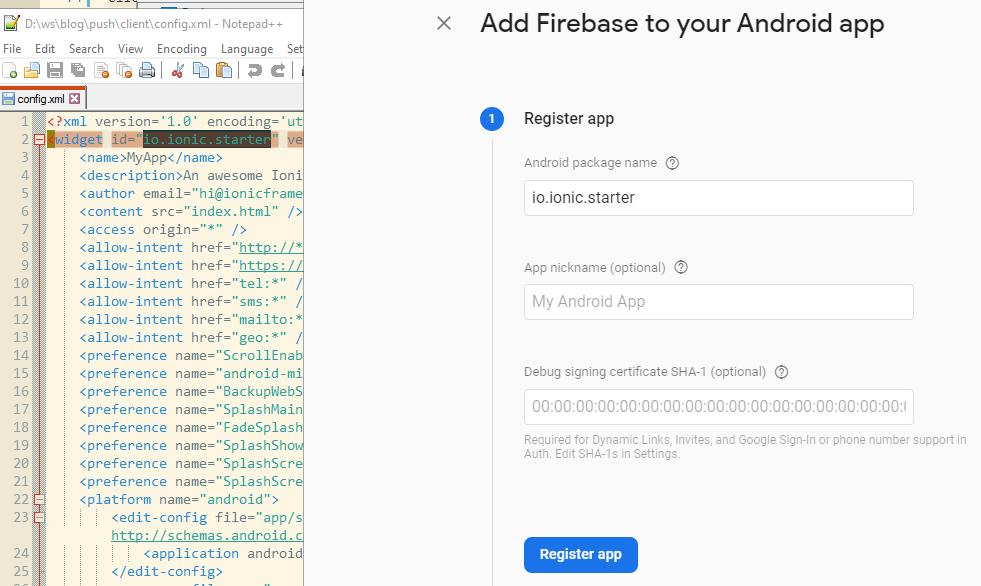Click the Undo arrow icon
The width and height of the screenshot is (981, 586).
(254, 70)
